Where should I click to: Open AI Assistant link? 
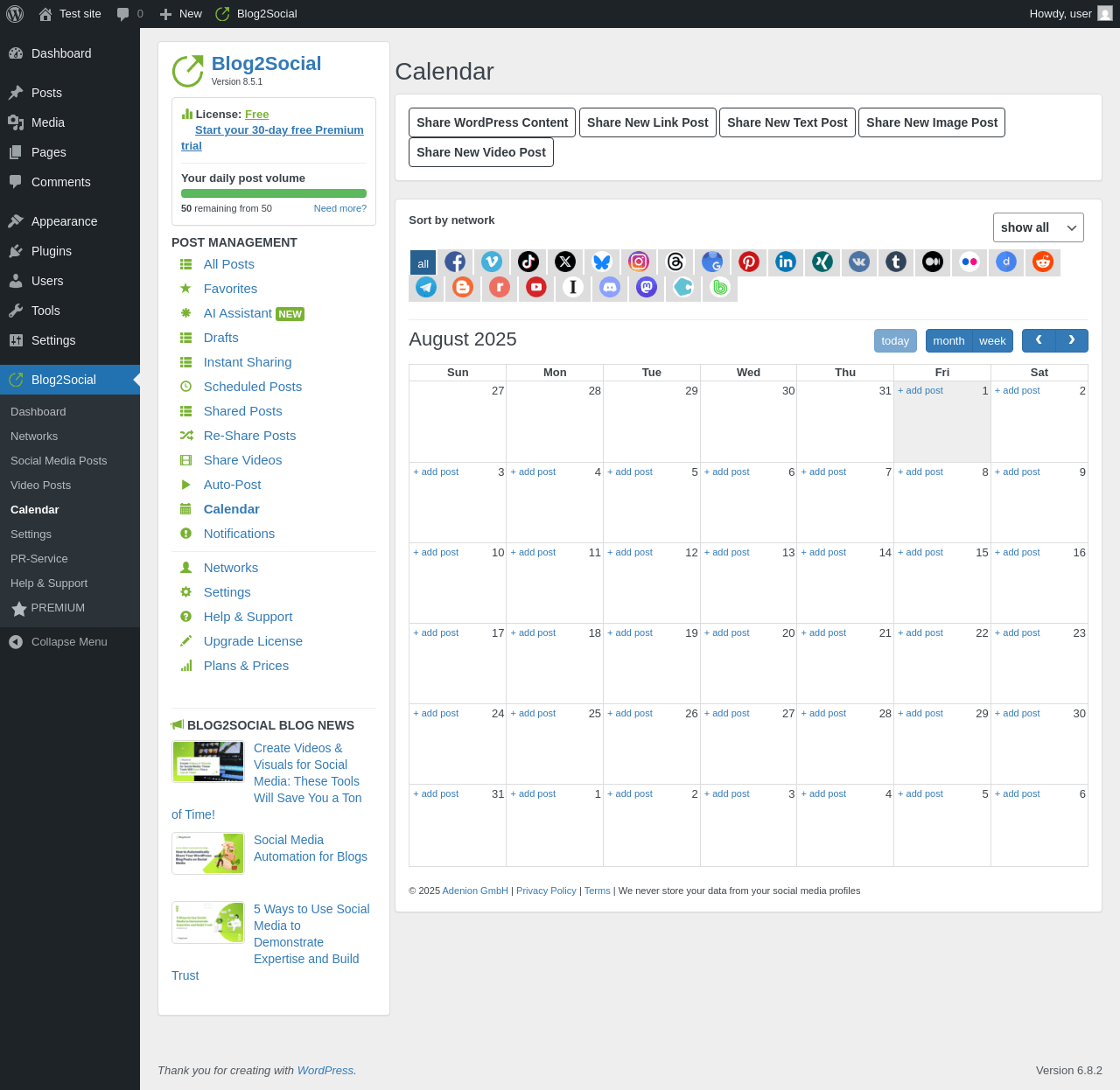pyautogui.click(x=238, y=313)
